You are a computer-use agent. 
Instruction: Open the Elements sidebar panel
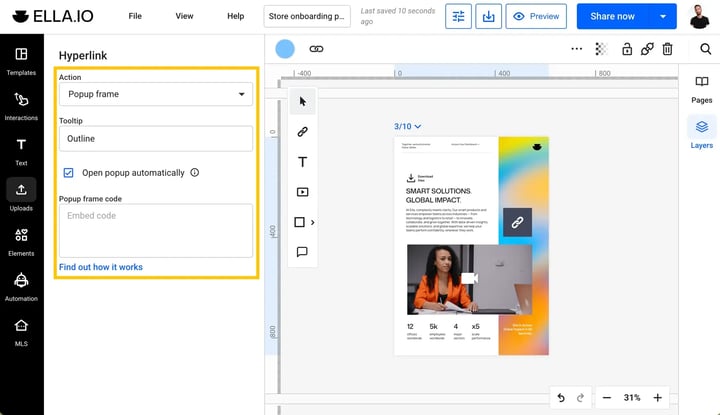point(21,242)
